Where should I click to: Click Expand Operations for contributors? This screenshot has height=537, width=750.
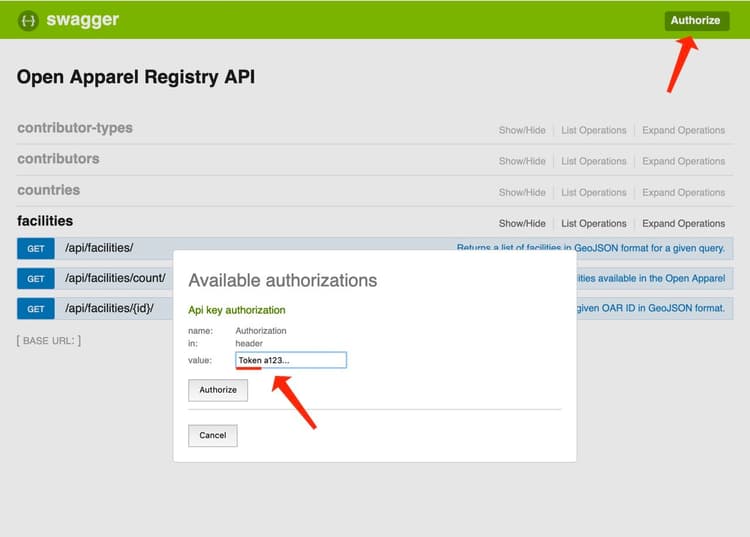point(684,161)
